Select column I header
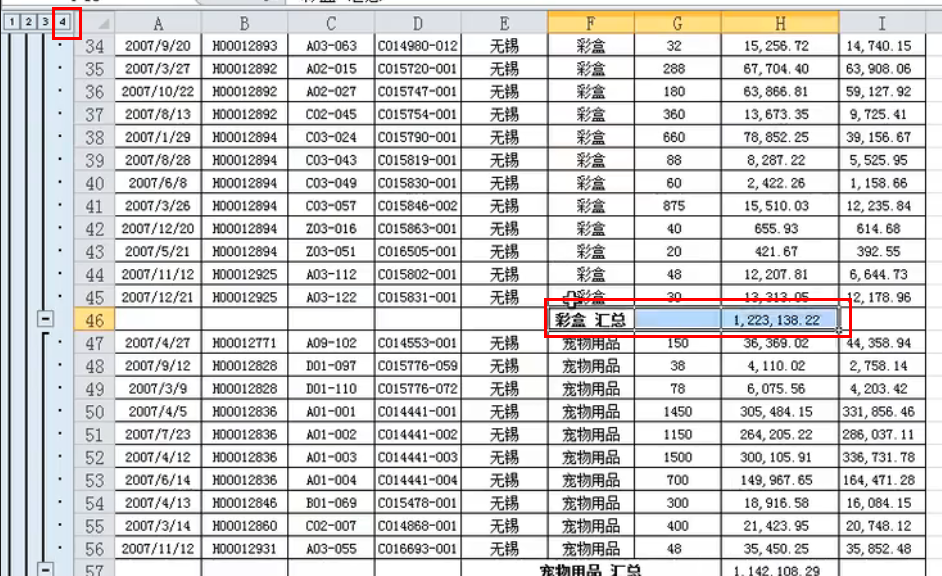This screenshot has width=942, height=576. 889,22
